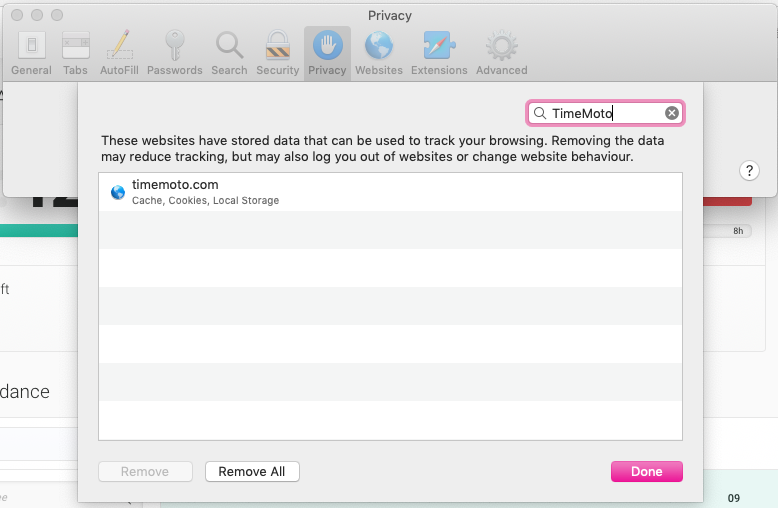778x508 pixels.
Task: Click the red close window button
Action: point(17,15)
